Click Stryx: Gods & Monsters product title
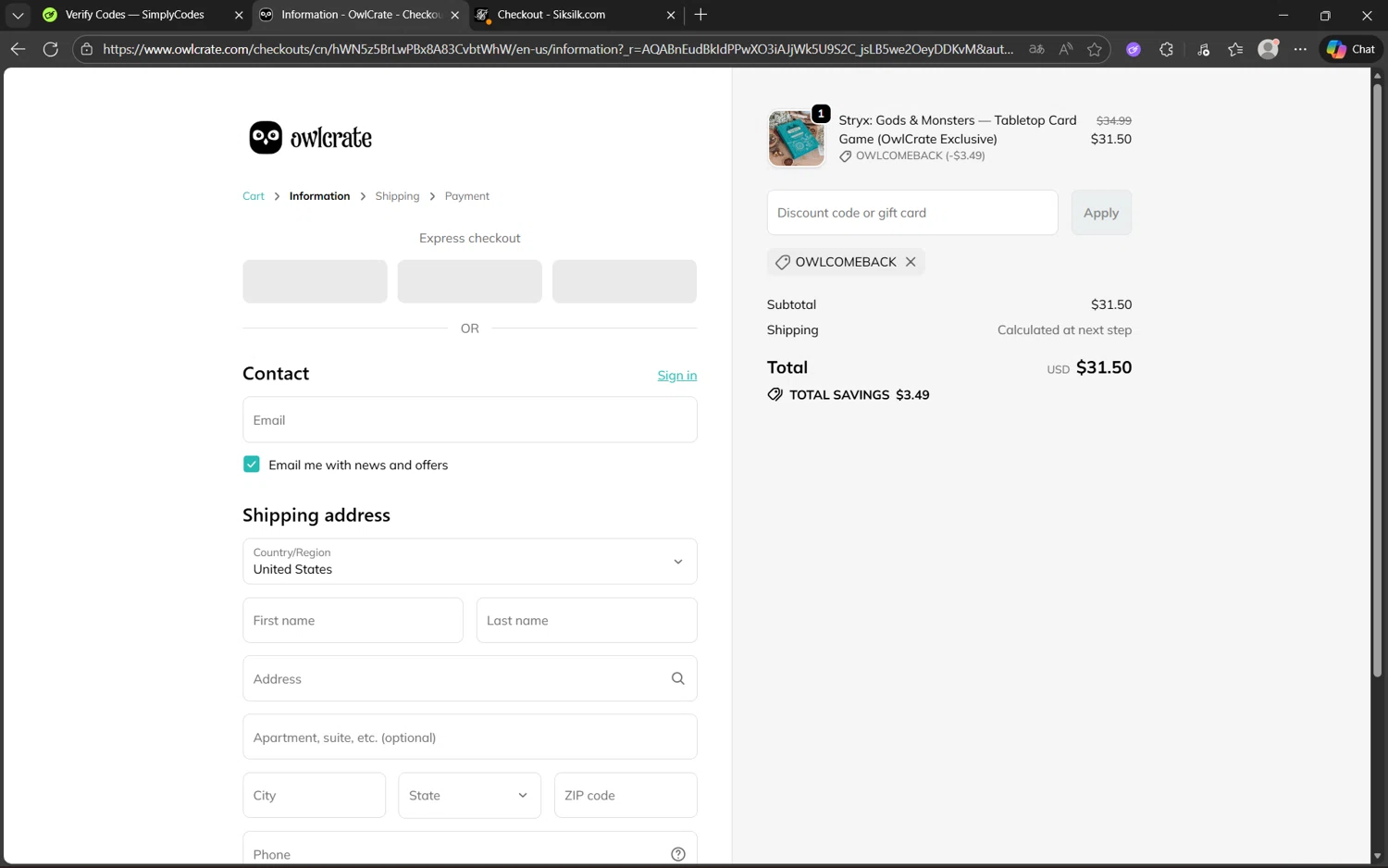The width and height of the screenshot is (1388, 868). tap(957, 130)
